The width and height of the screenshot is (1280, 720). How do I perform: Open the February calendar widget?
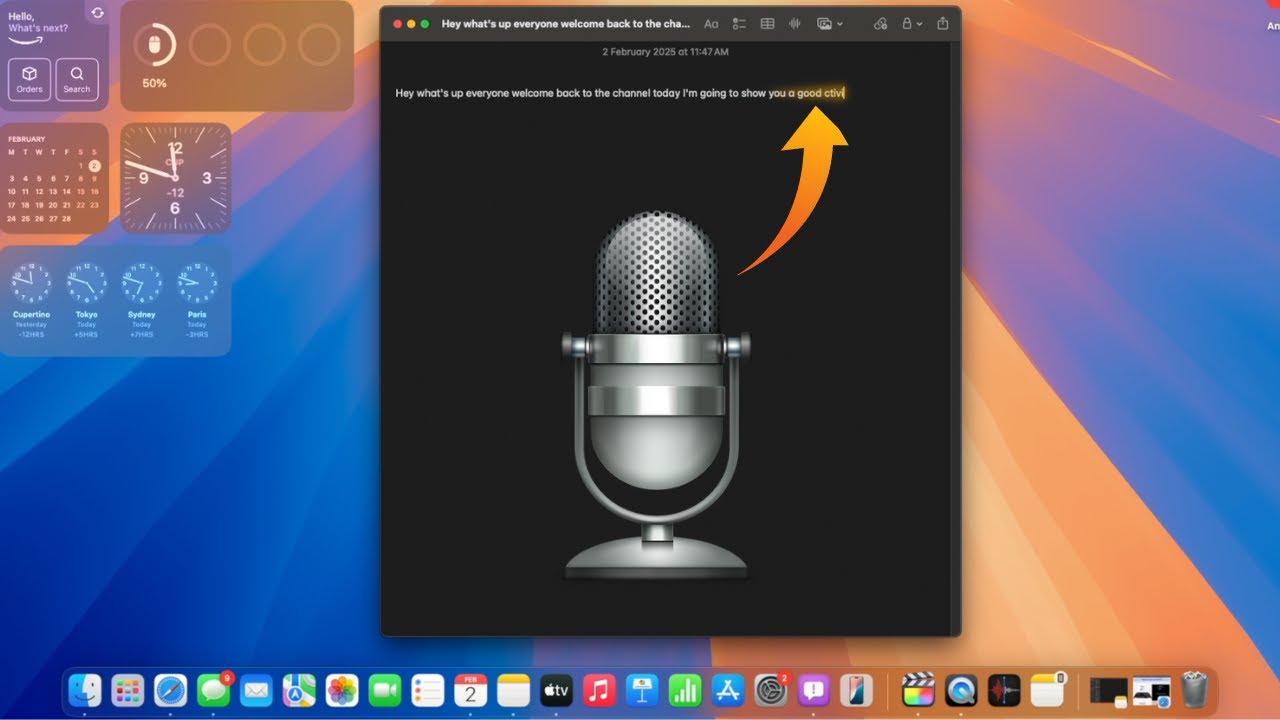55,179
